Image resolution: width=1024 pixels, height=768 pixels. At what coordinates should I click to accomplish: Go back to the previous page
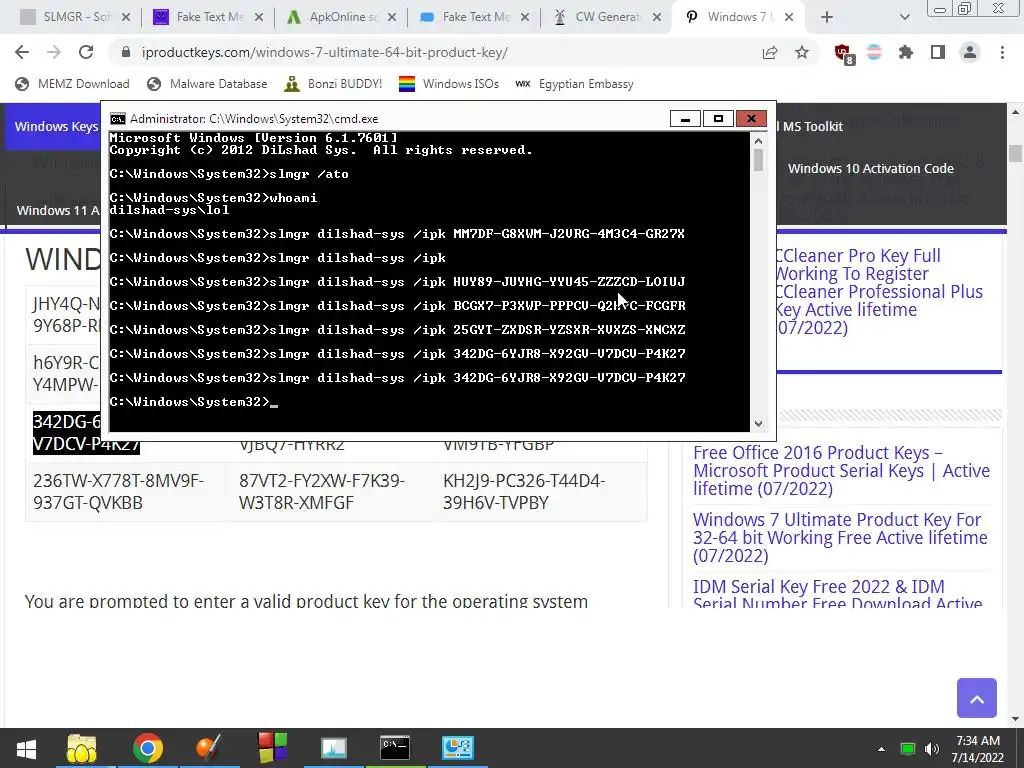click(22, 52)
